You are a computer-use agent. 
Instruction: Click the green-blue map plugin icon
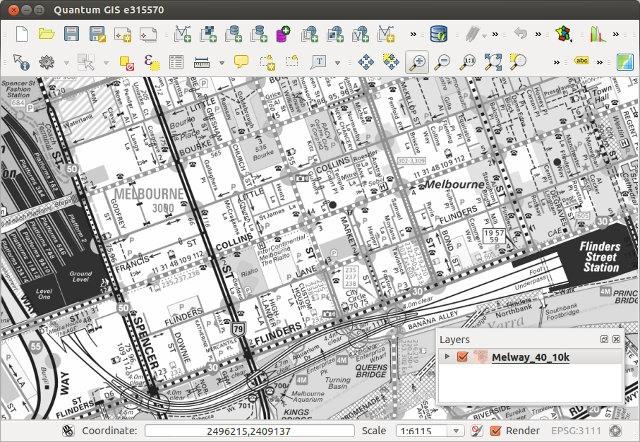click(624, 62)
